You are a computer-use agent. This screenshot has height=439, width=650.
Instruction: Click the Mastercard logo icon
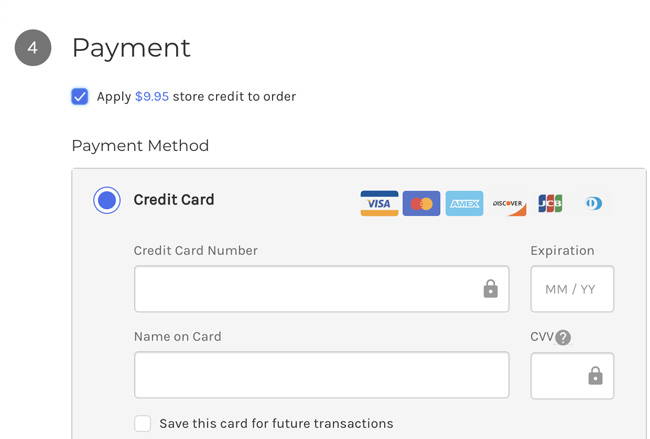click(x=421, y=203)
